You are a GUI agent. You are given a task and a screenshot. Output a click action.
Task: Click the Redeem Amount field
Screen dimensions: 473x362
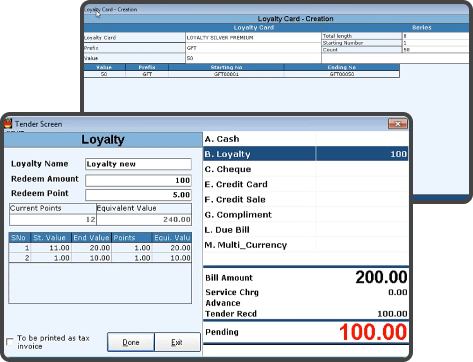(x=138, y=180)
